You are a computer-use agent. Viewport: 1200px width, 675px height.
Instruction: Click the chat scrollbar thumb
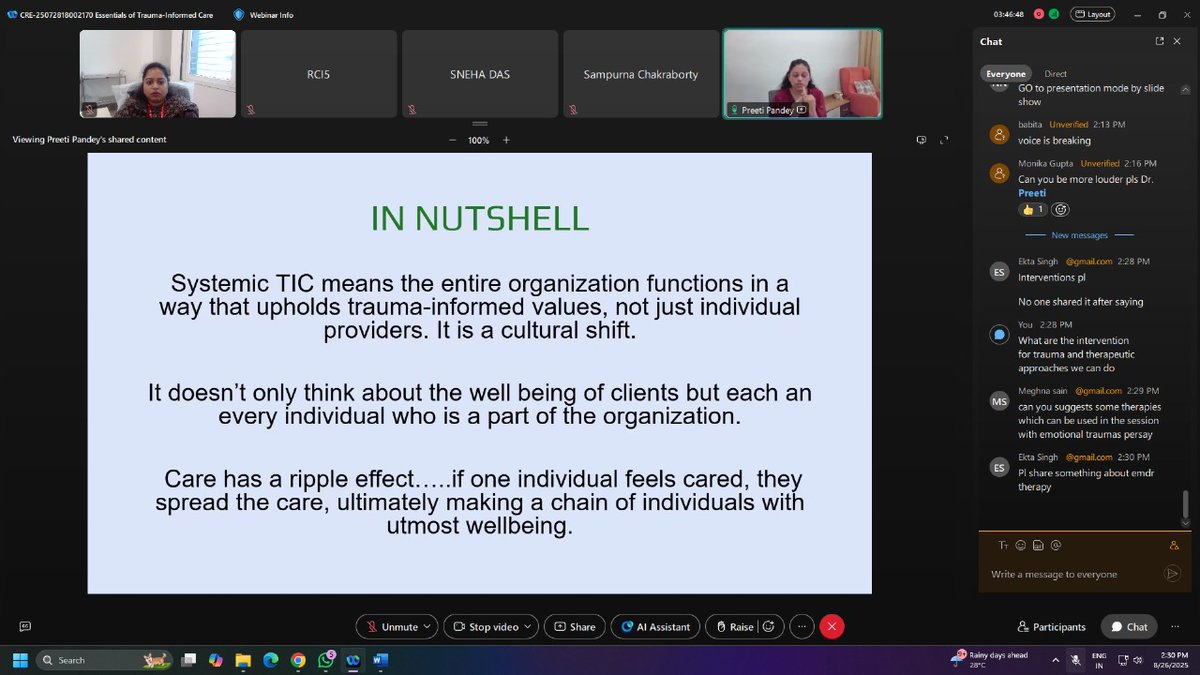(1185, 503)
